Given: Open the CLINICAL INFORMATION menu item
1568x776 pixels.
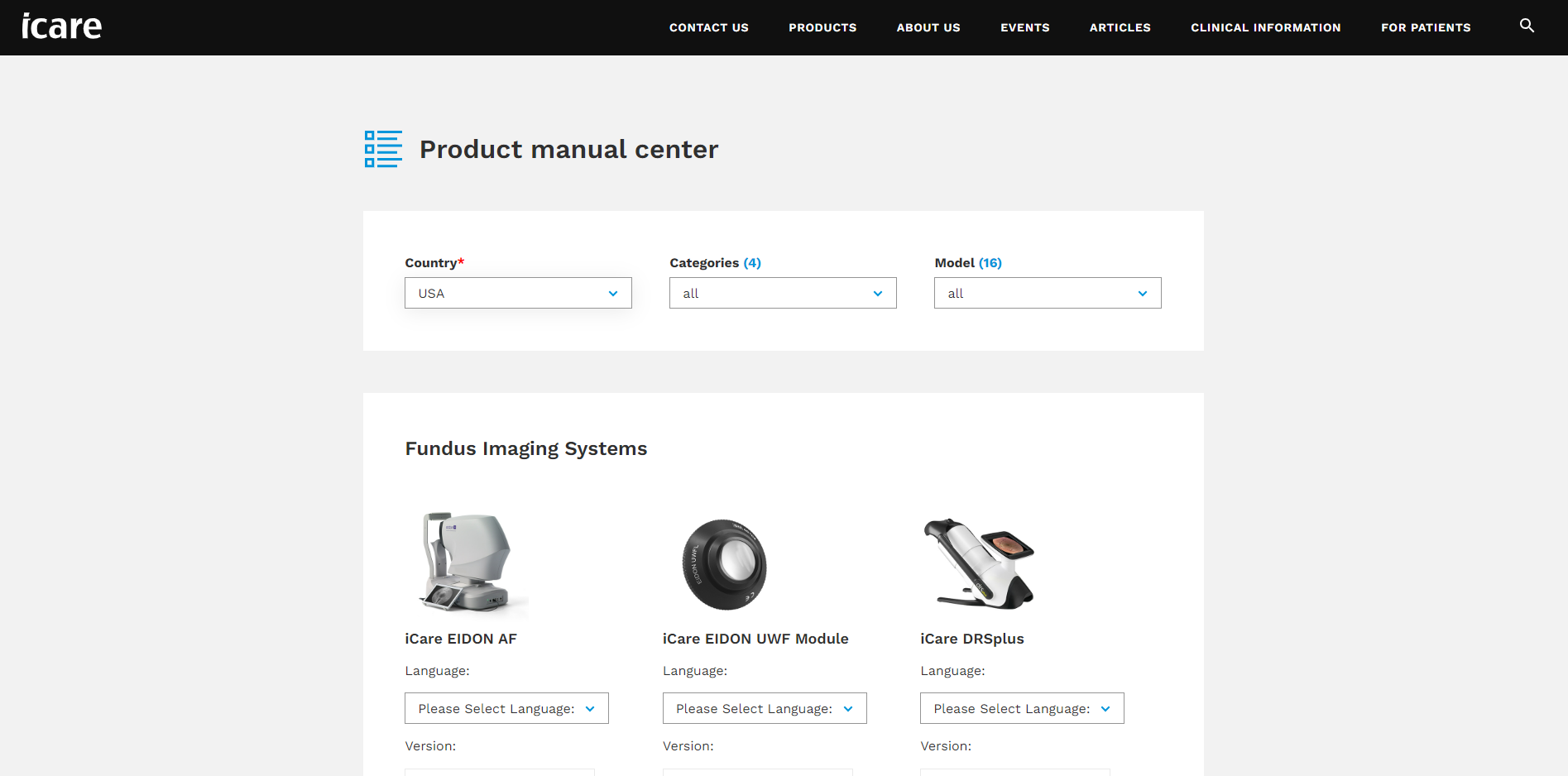Looking at the screenshot, I should coord(1266,27).
